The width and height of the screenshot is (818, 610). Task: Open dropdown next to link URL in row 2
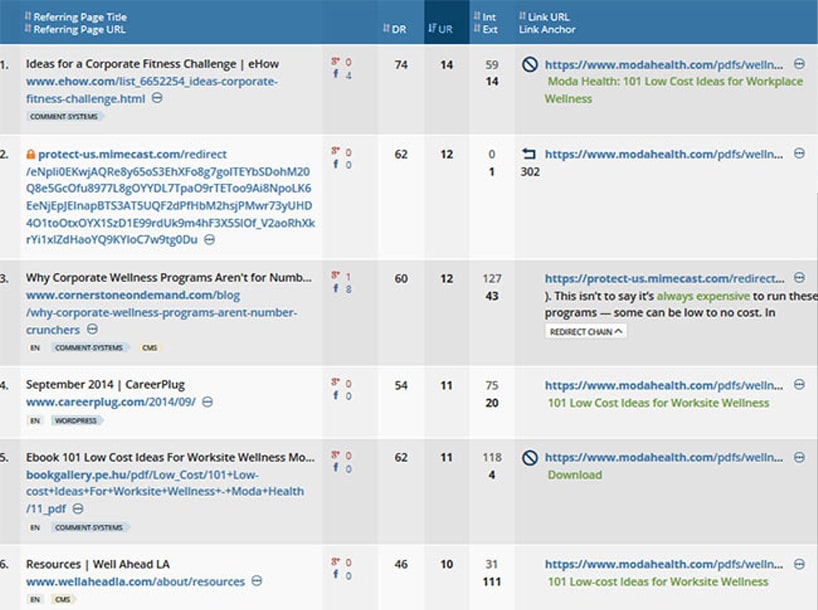coord(799,153)
